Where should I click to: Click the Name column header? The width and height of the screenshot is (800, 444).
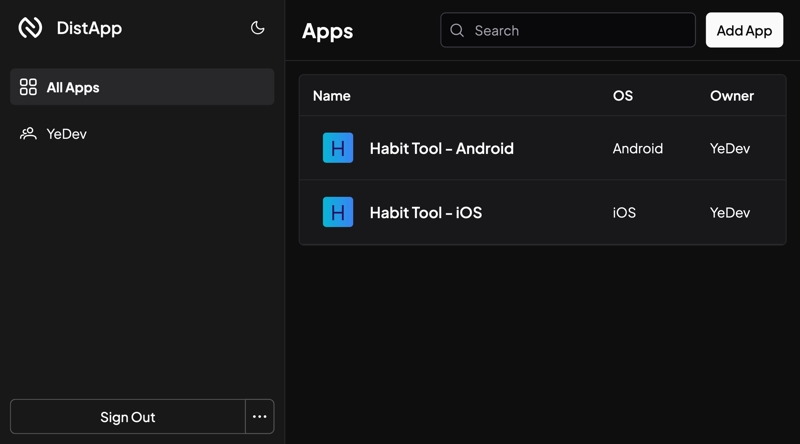tap(332, 96)
